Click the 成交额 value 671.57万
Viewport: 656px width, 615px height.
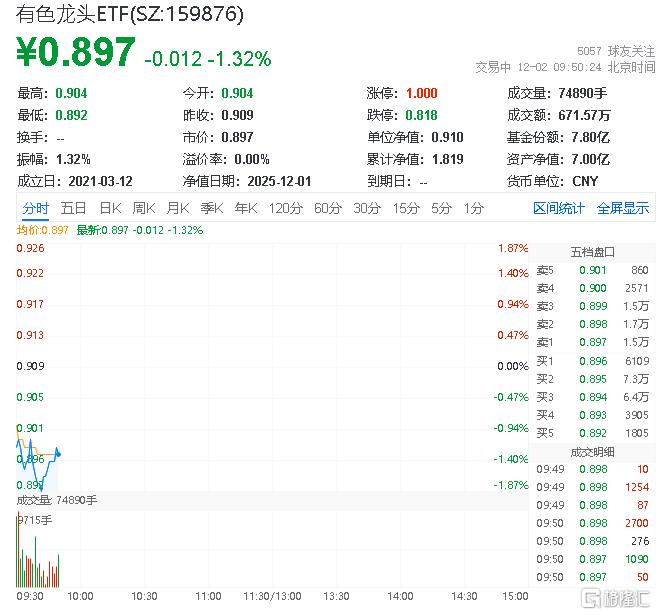click(584, 115)
